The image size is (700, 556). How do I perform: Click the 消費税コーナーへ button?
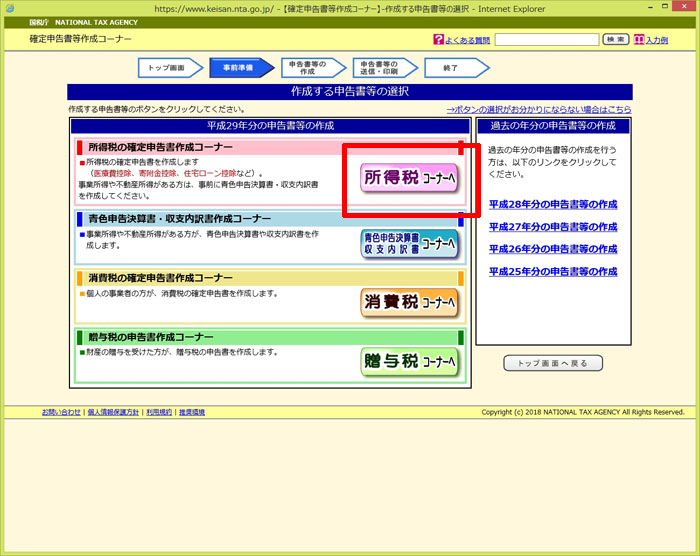point(409,302)
